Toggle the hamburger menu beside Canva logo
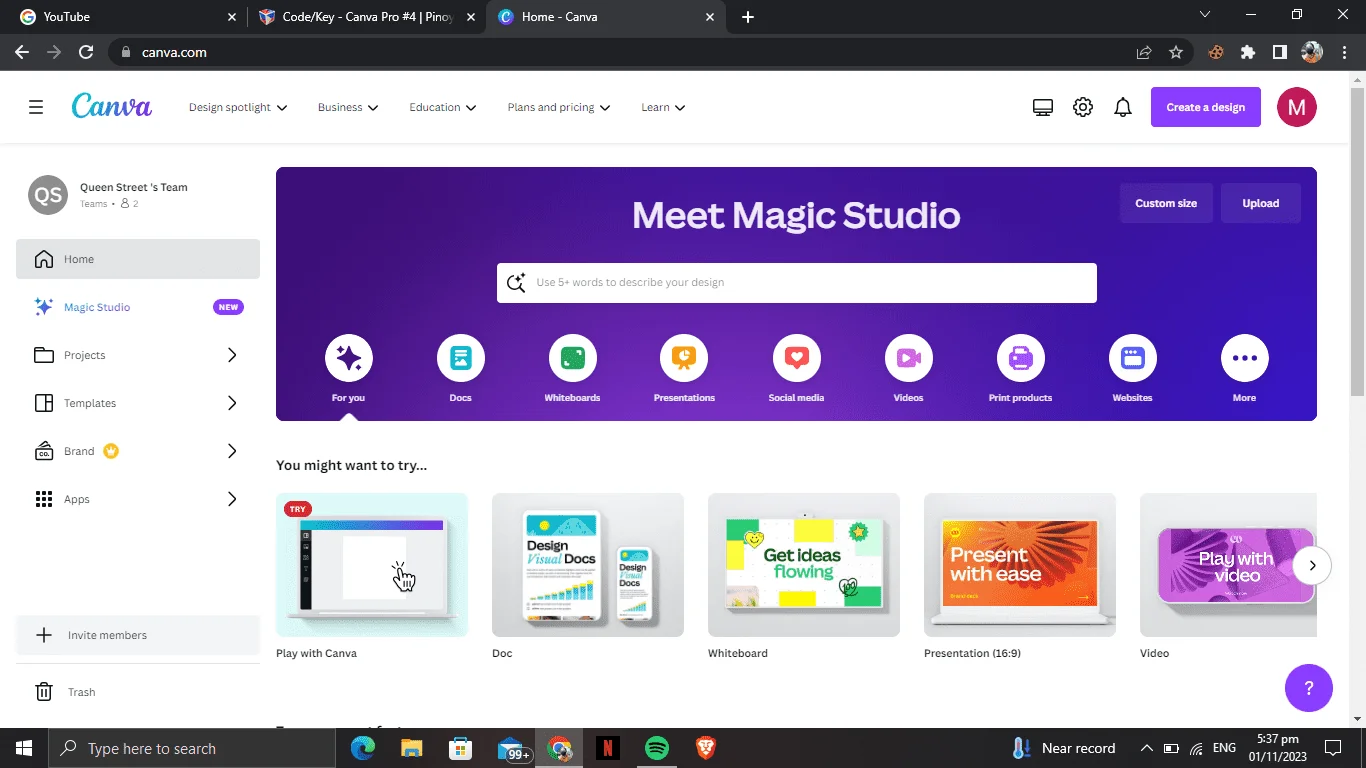 [x=36, y=107]
